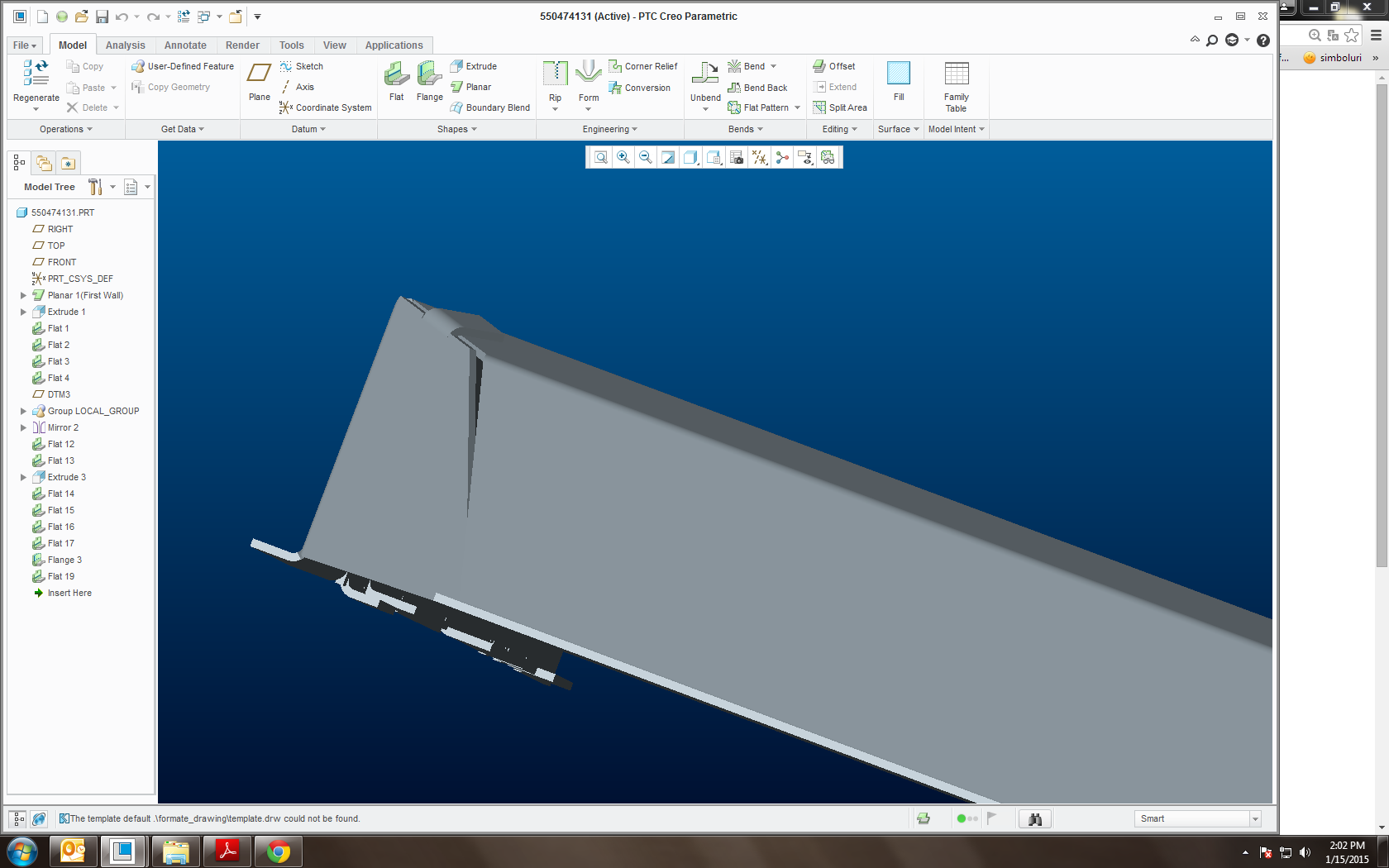The width and height of the screenshot is (1389, 868).
Task: Expand the Mirror 2 feature node
Action: (23, 427)
